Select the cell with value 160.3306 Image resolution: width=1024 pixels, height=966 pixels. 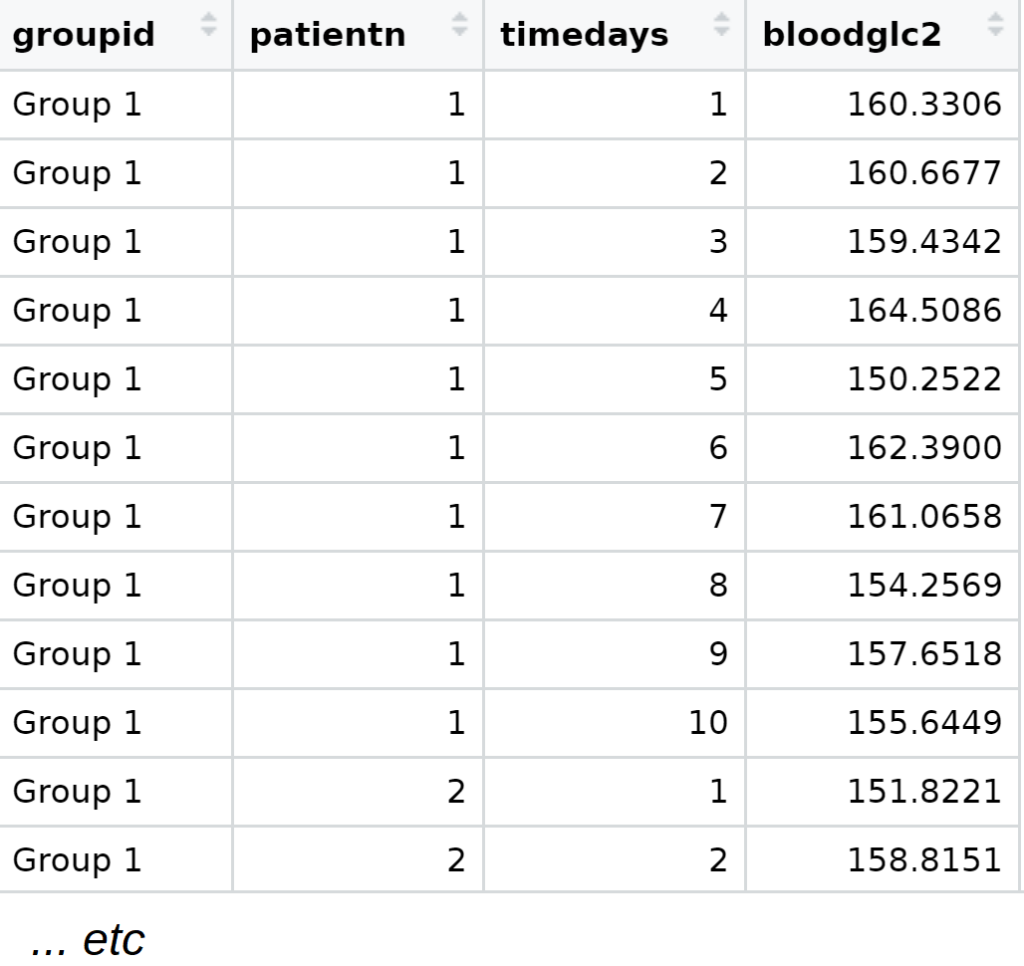[x=924, y=105]
